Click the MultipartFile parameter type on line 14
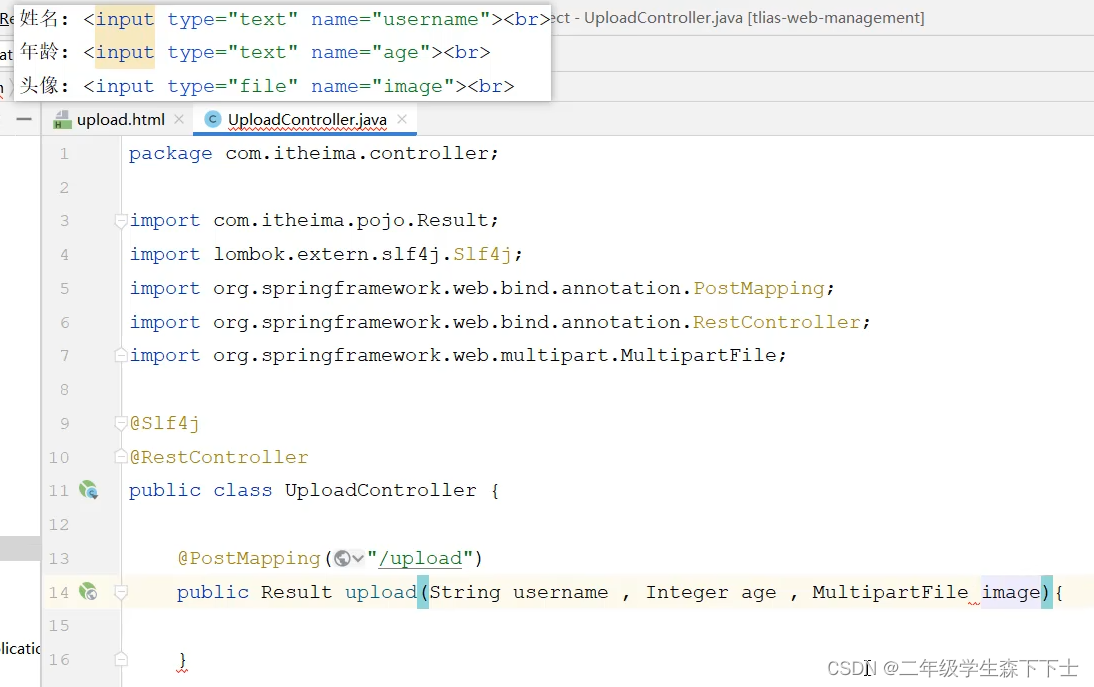The width and height of the screenshot is (1094, 687). click(890, 592)
